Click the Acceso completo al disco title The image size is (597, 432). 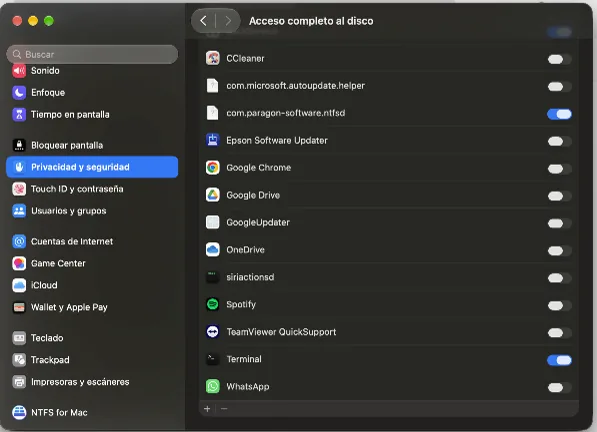(x=311, y=21)
